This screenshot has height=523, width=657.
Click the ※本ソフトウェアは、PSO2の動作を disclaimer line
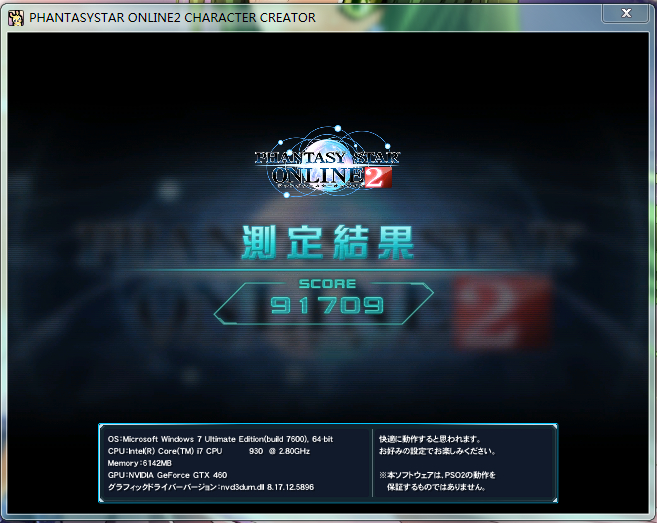click(437, 475)
